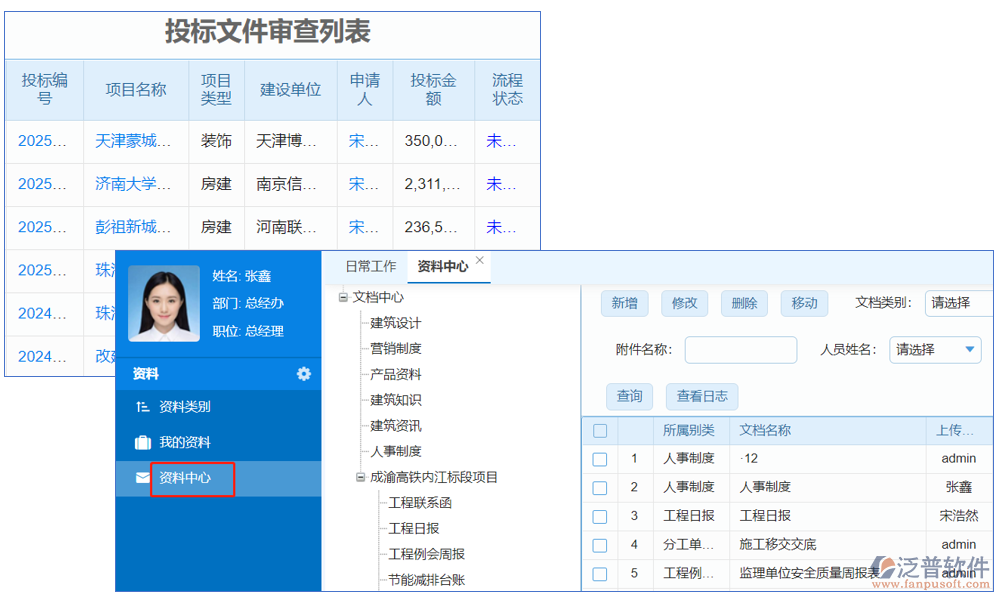The width and height of the screenshot is (1000, 600).
Task: Check the checkbox for row 3 工程日报
Action: pyautogui.click(x=600, y=516)
